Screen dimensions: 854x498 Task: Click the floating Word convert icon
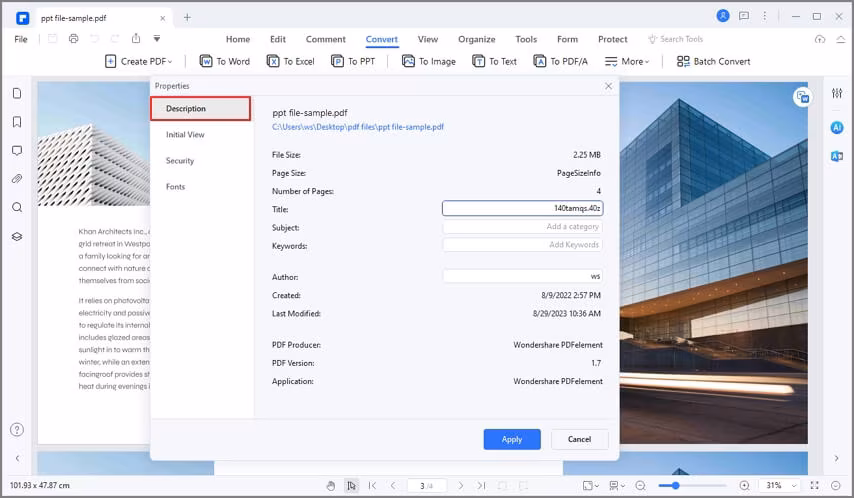tap(802, 97)
